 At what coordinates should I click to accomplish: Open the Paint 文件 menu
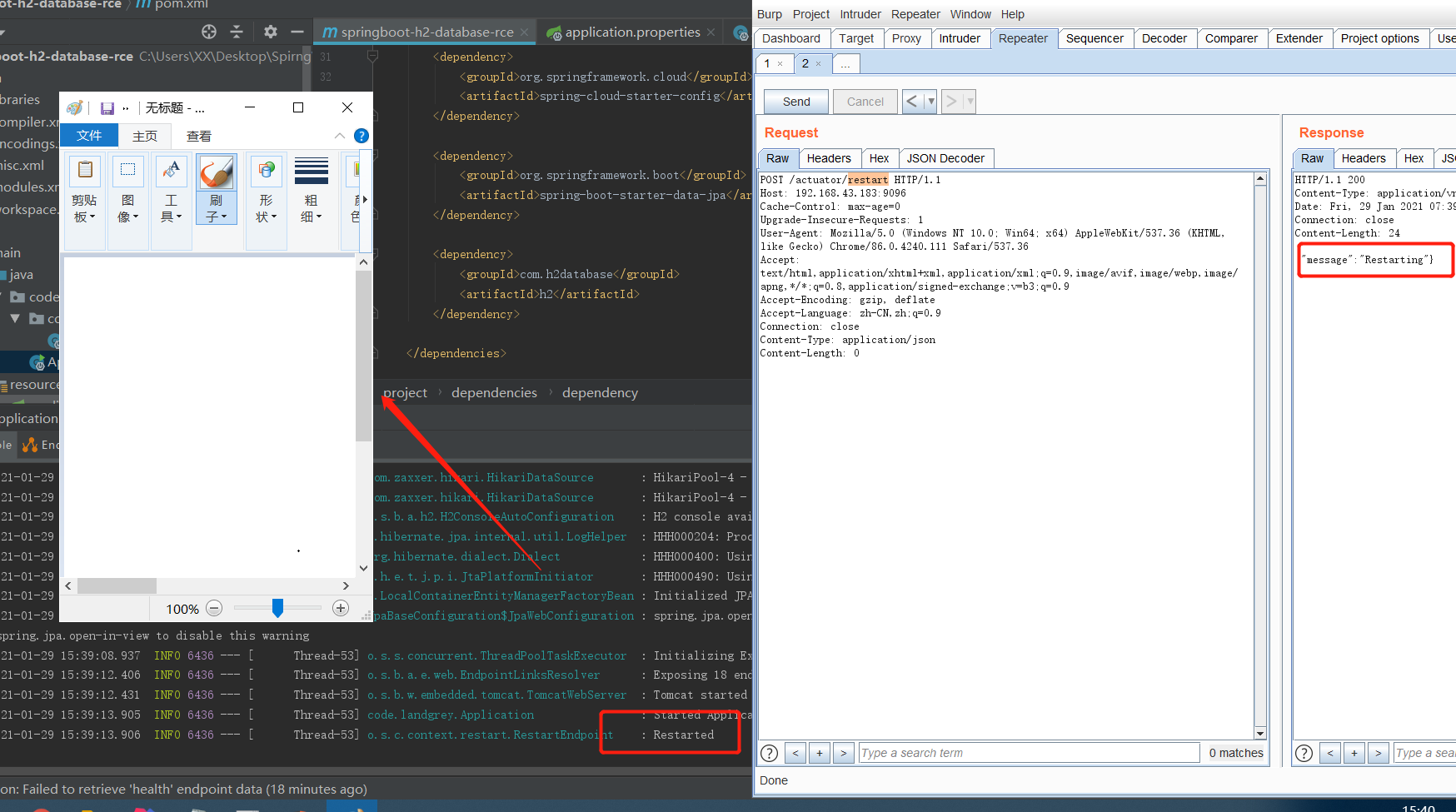pos(89,136)
